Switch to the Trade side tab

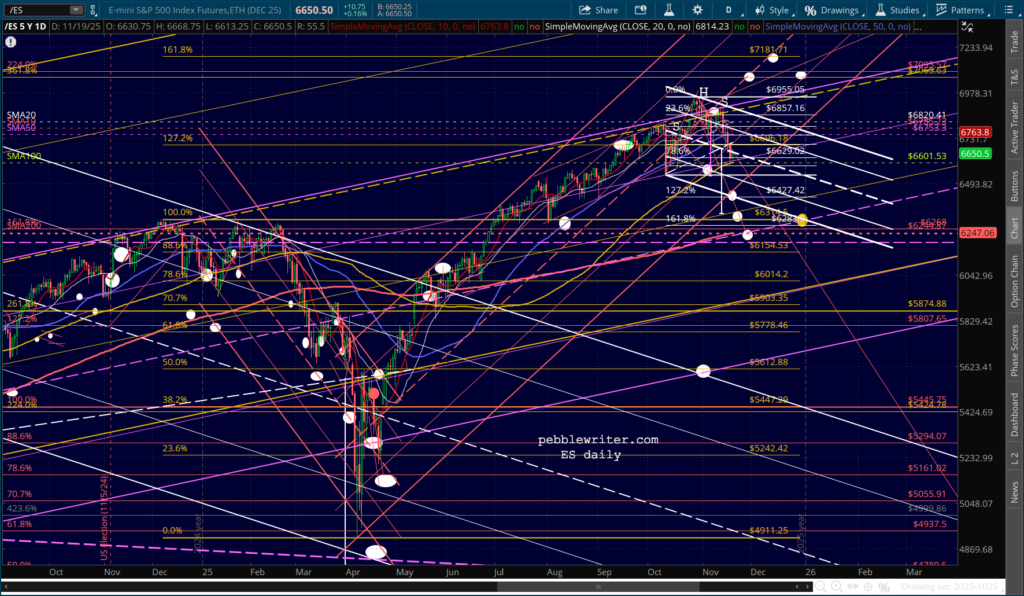click(x=1014, y=42)
